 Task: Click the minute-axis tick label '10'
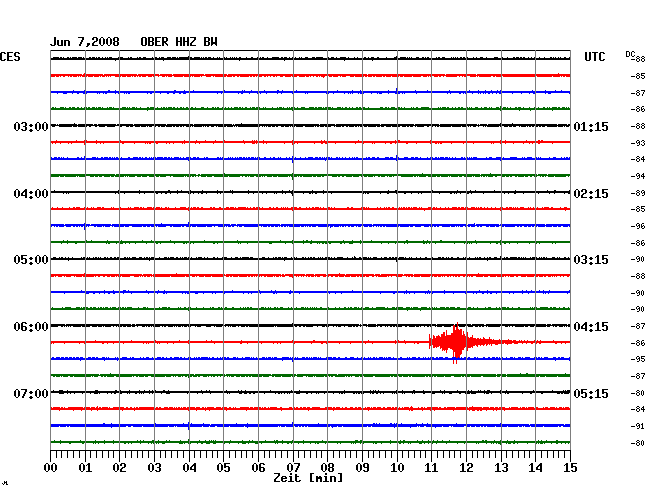(x=397, y=468)
